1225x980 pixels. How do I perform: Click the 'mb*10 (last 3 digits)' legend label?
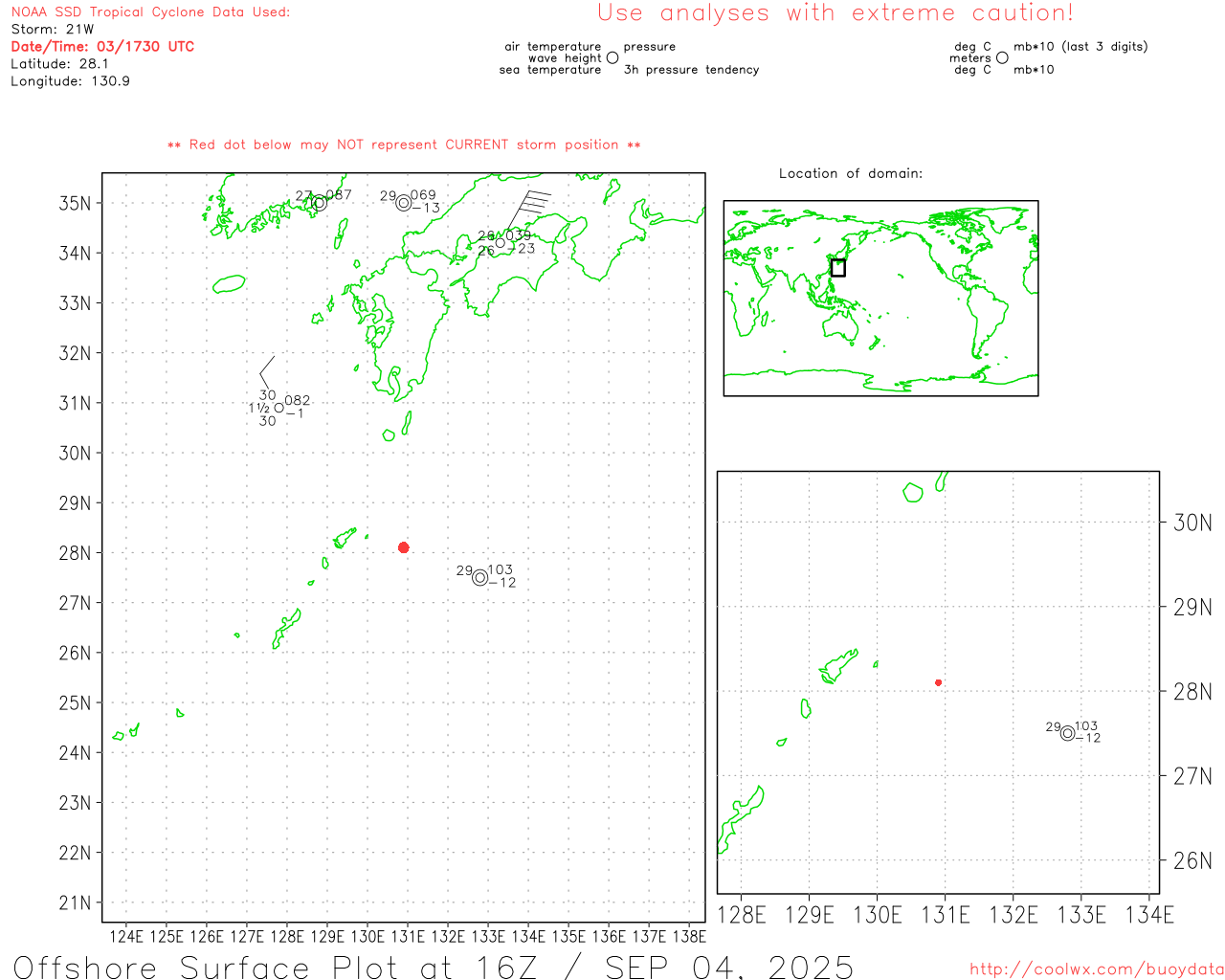click(1080, 46)
